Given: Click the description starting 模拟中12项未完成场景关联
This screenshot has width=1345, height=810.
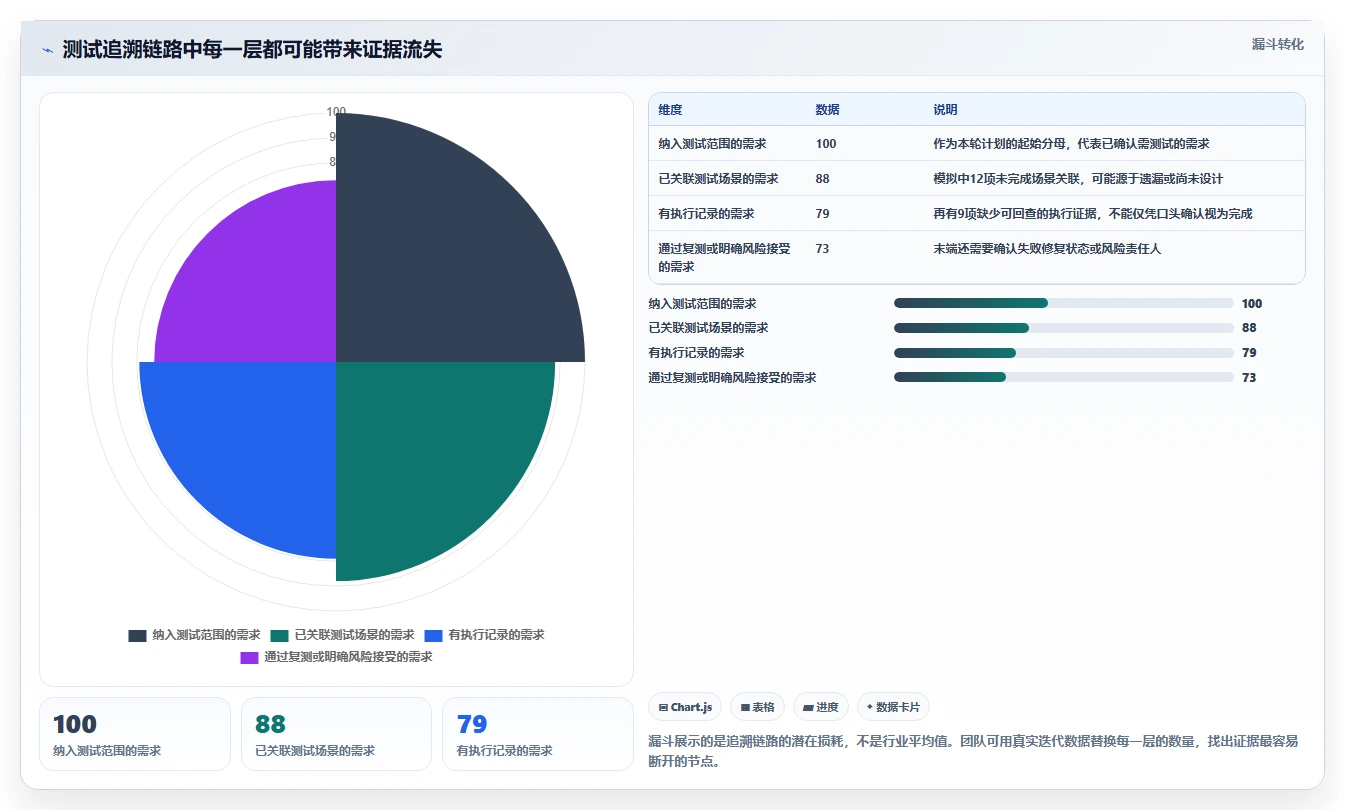Looking at the screenshot, I should tap(1078, 179).
